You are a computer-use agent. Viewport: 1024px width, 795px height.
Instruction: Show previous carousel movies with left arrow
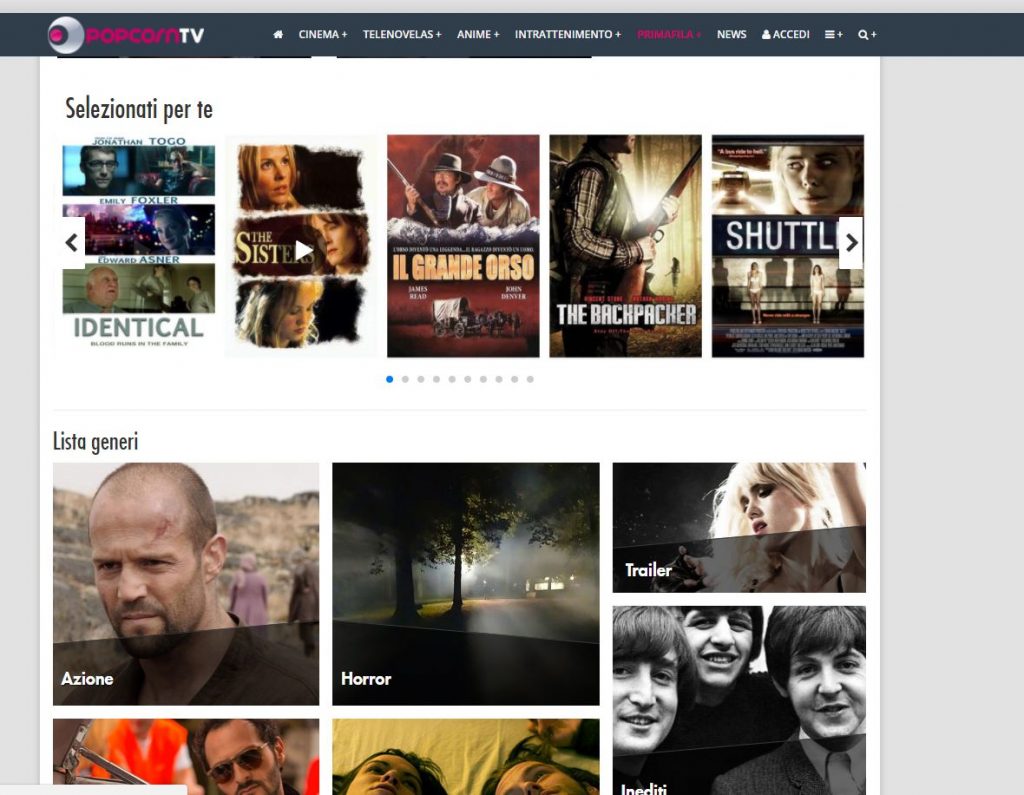pyautogui.click(x=72, y=243)
